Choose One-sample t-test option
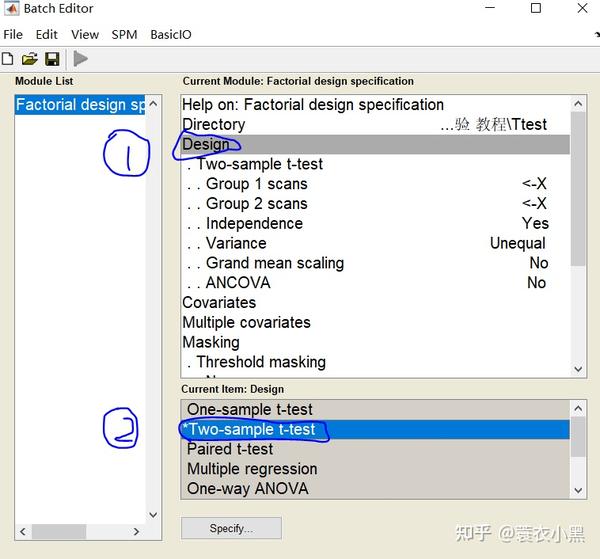The height and width of the screenshot is (559, 600). point(375,409)
